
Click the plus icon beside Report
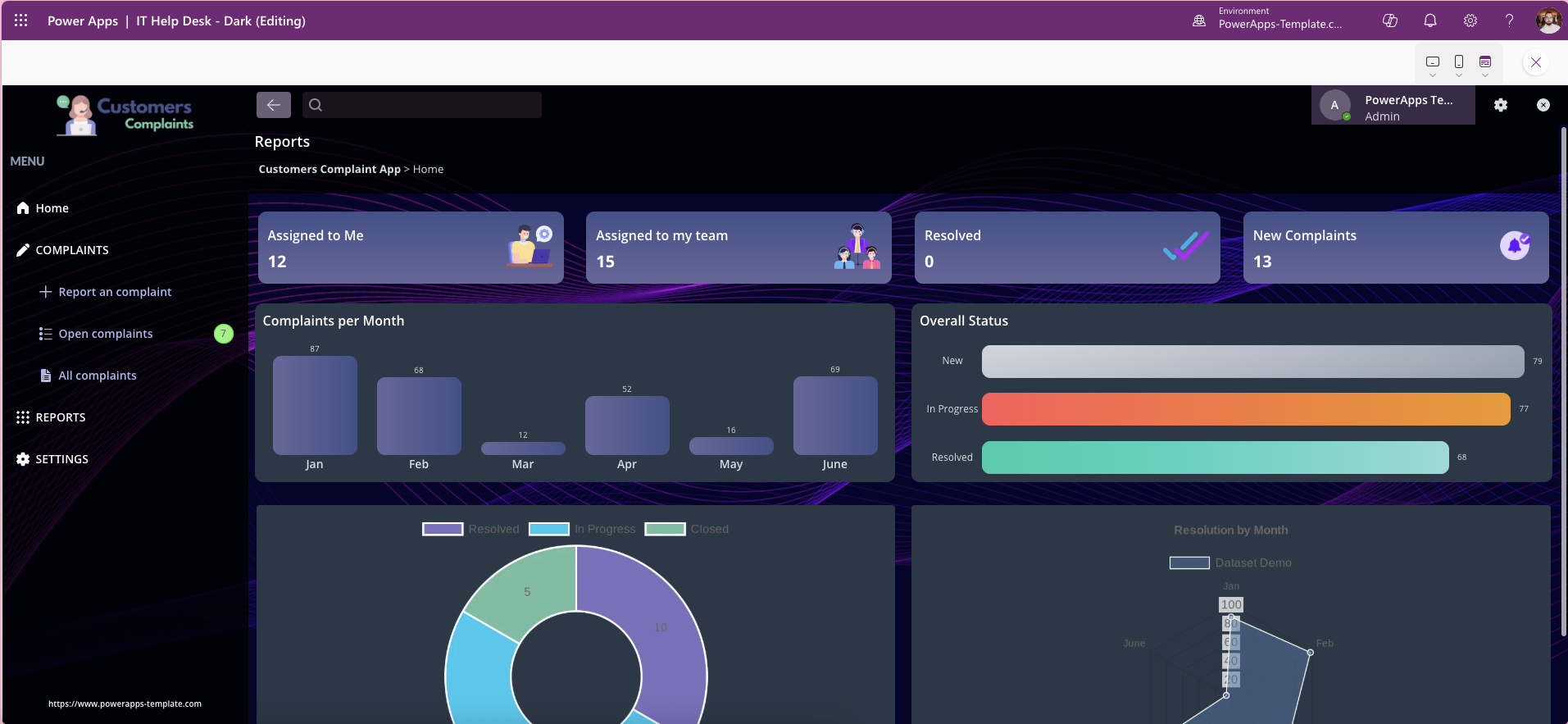[x=46, y=292]
